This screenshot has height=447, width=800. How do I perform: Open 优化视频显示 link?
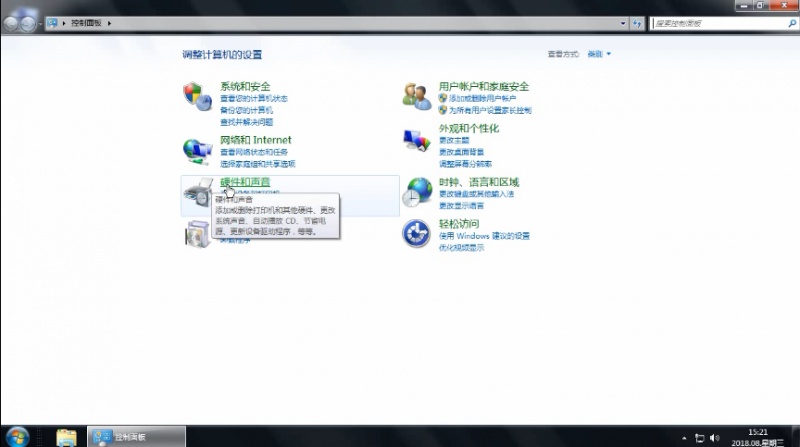(x=461, y=247)
